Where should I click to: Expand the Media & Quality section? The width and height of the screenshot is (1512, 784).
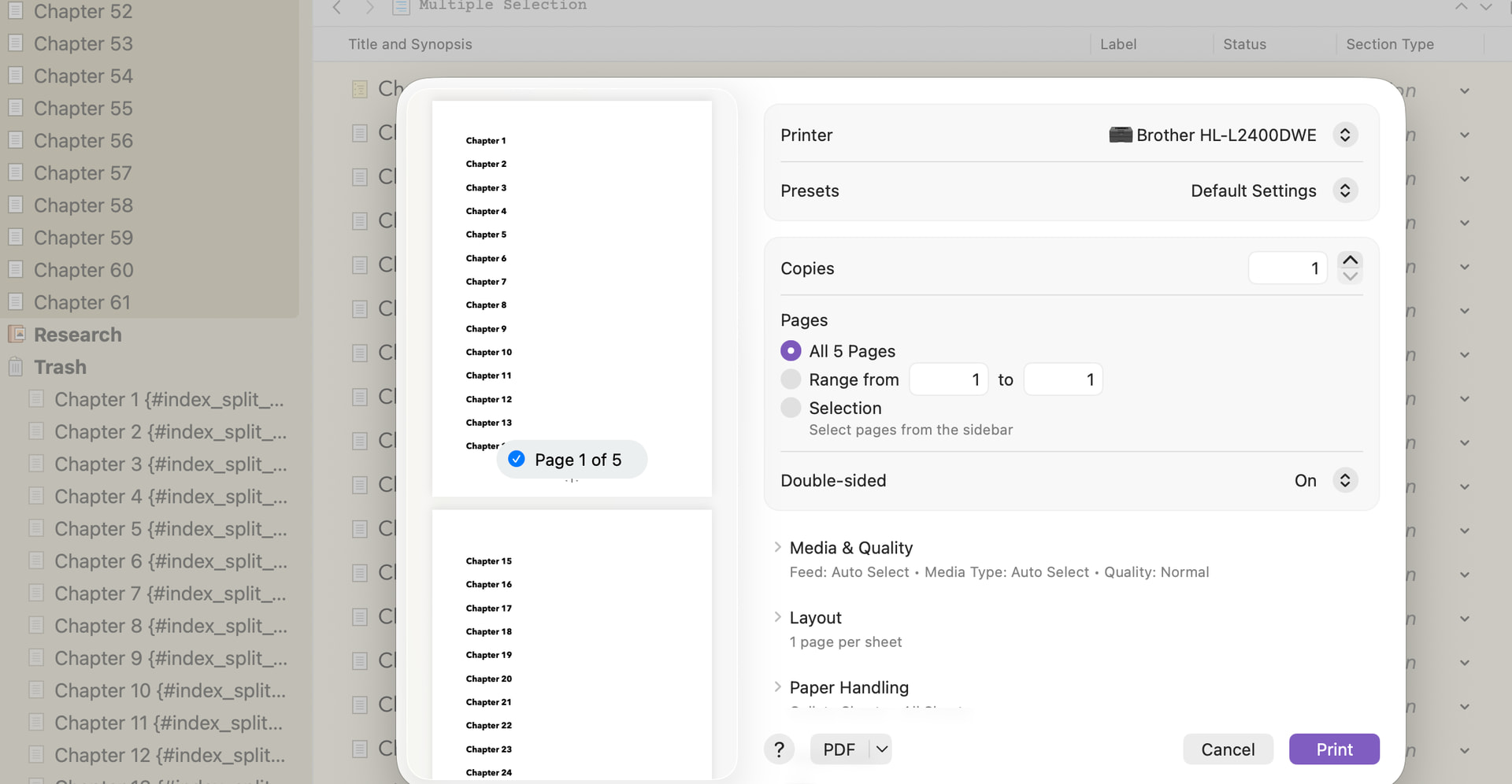pyautogui.click(x=778, y=547)
